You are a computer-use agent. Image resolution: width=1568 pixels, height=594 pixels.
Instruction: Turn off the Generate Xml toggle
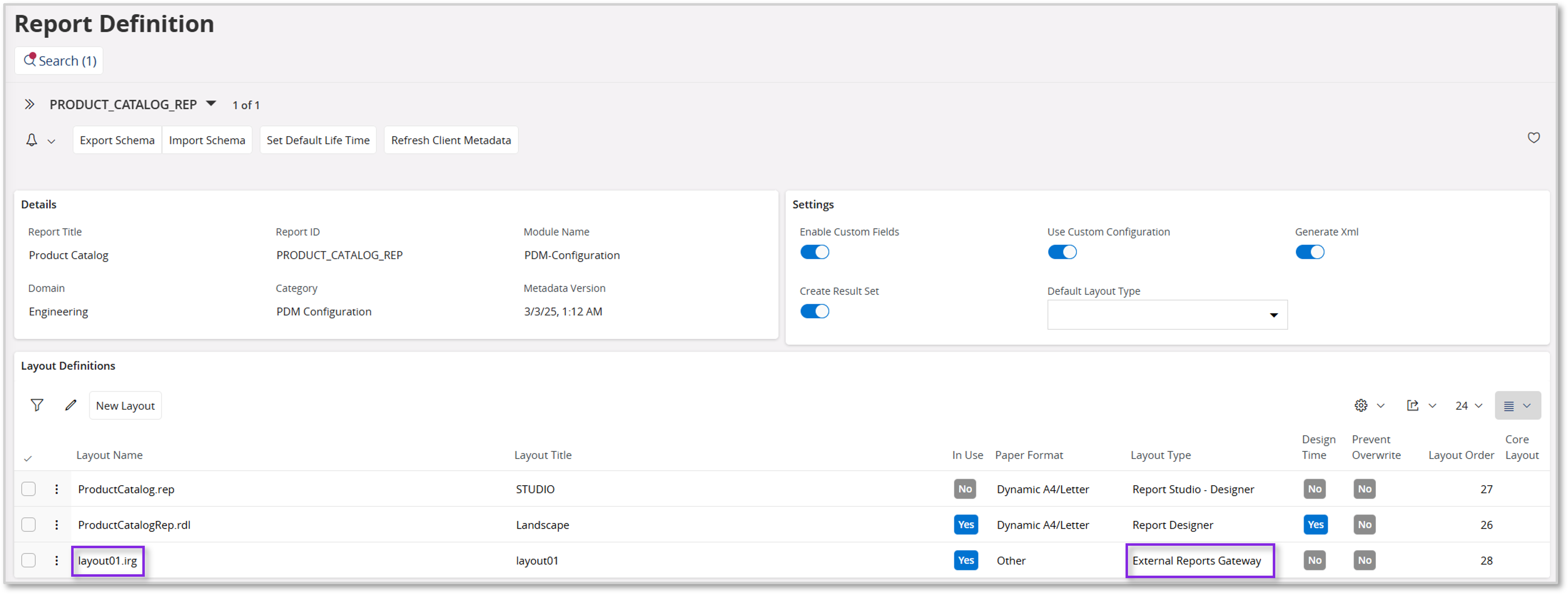click(1310, 251)
